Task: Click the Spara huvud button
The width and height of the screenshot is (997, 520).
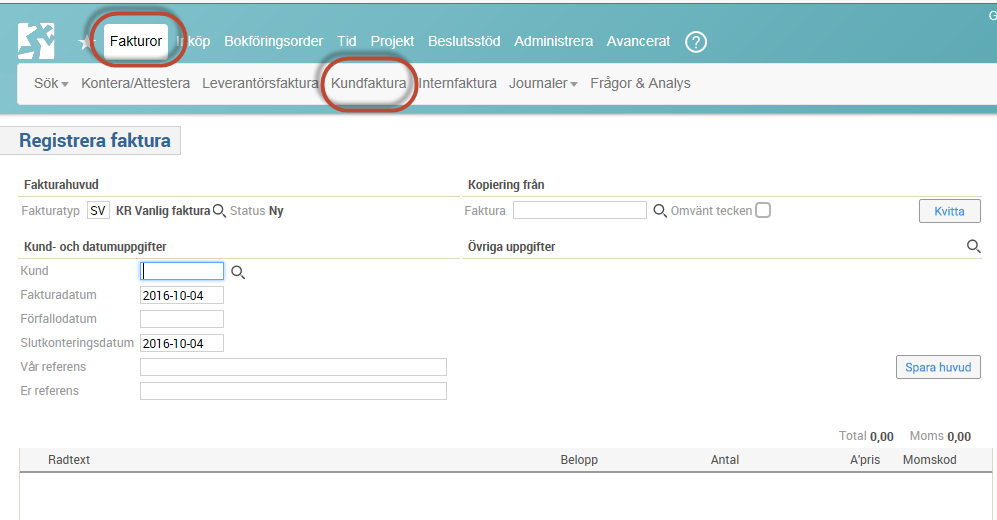Action: pos(938,367)
